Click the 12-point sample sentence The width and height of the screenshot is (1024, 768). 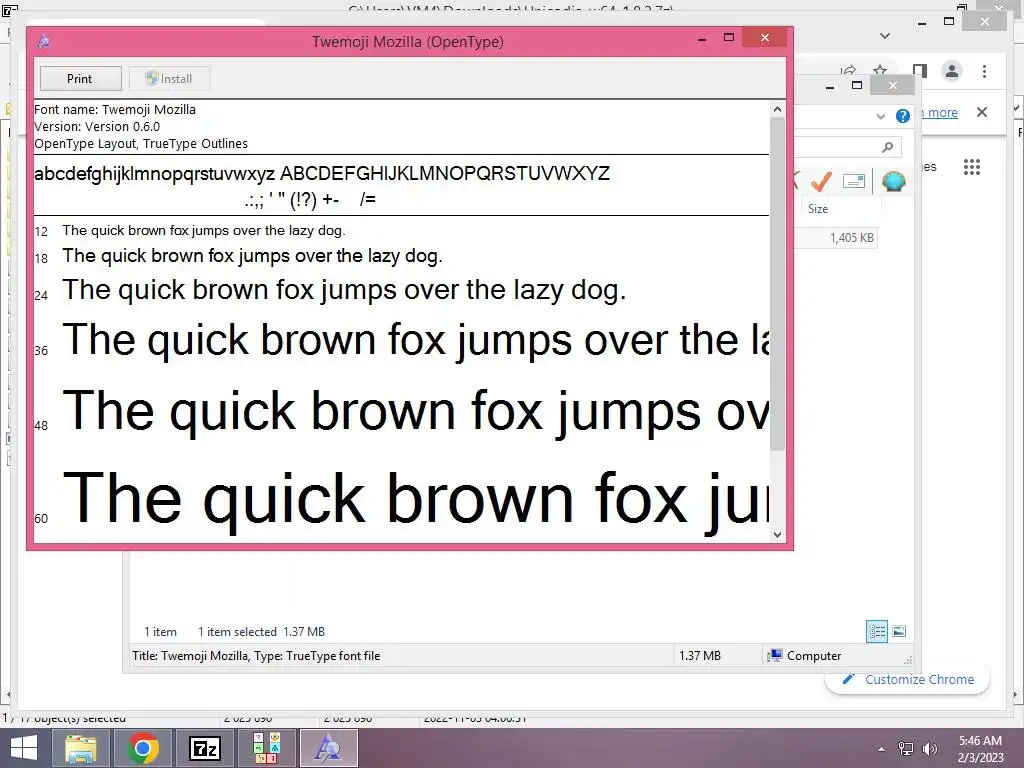204,231
